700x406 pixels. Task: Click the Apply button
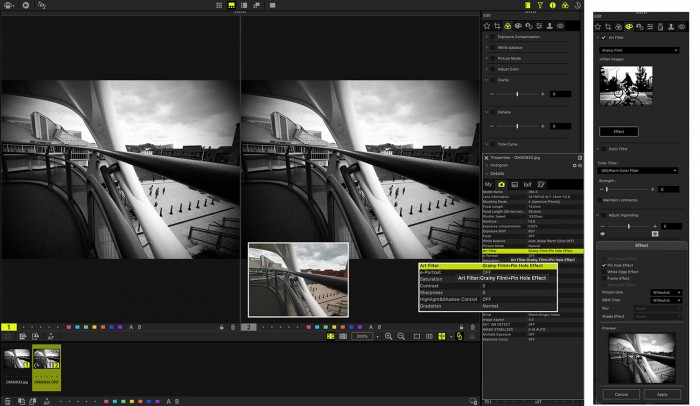pos(660,396)
